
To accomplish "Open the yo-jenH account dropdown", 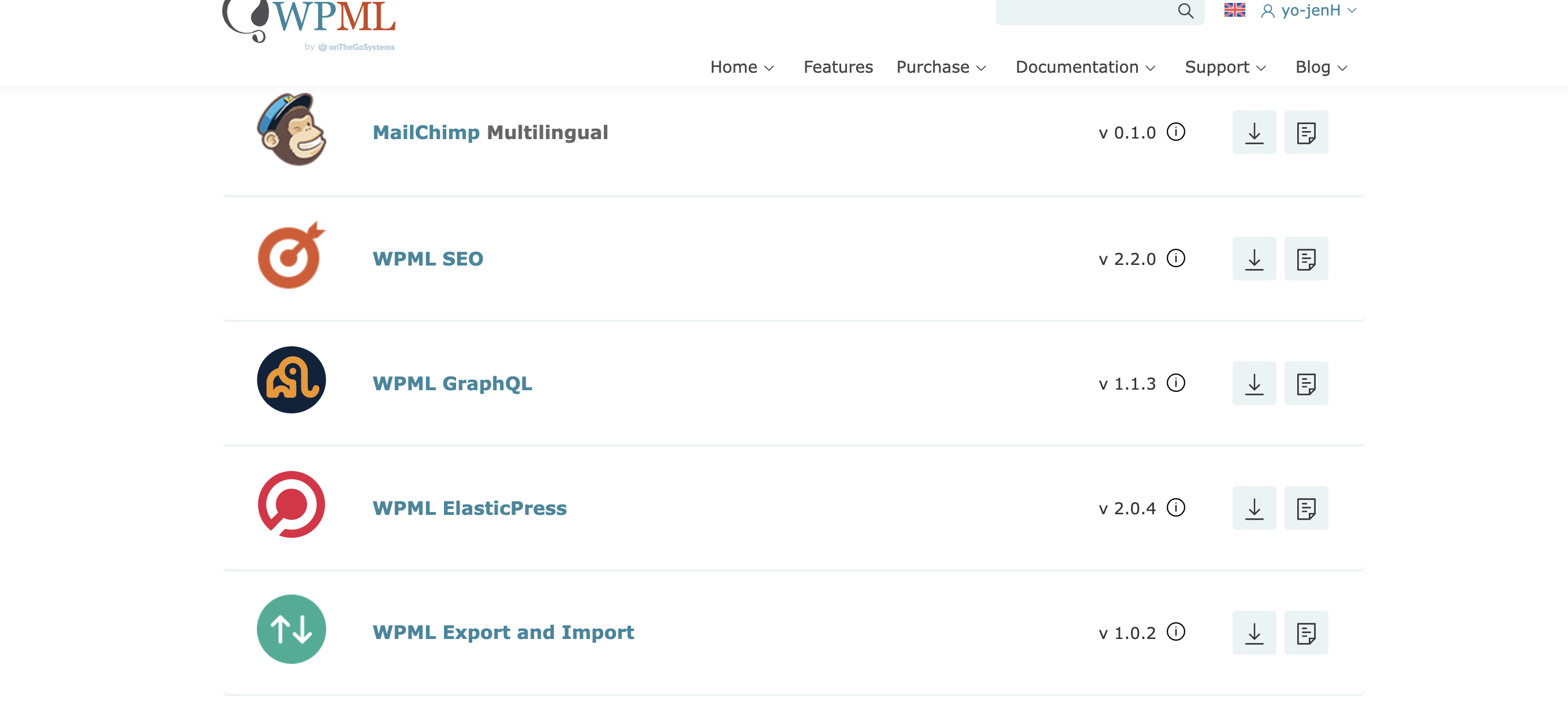I will click(x=1309, y=10).
